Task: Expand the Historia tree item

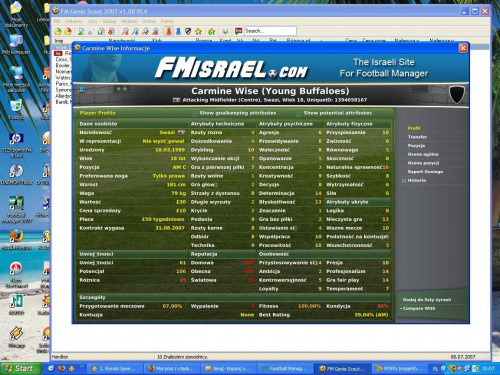Action: (404, 181)
